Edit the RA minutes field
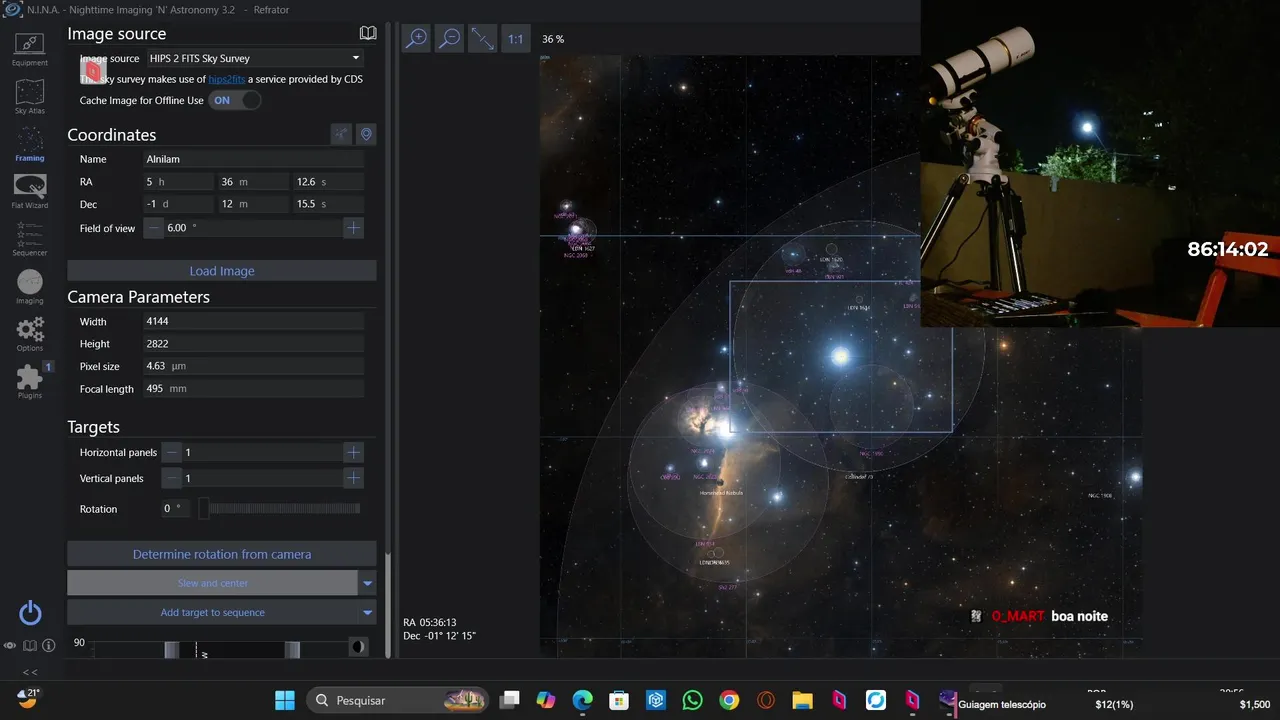The width and height of the screenshot is (1280, 720). tap(254, 182)
